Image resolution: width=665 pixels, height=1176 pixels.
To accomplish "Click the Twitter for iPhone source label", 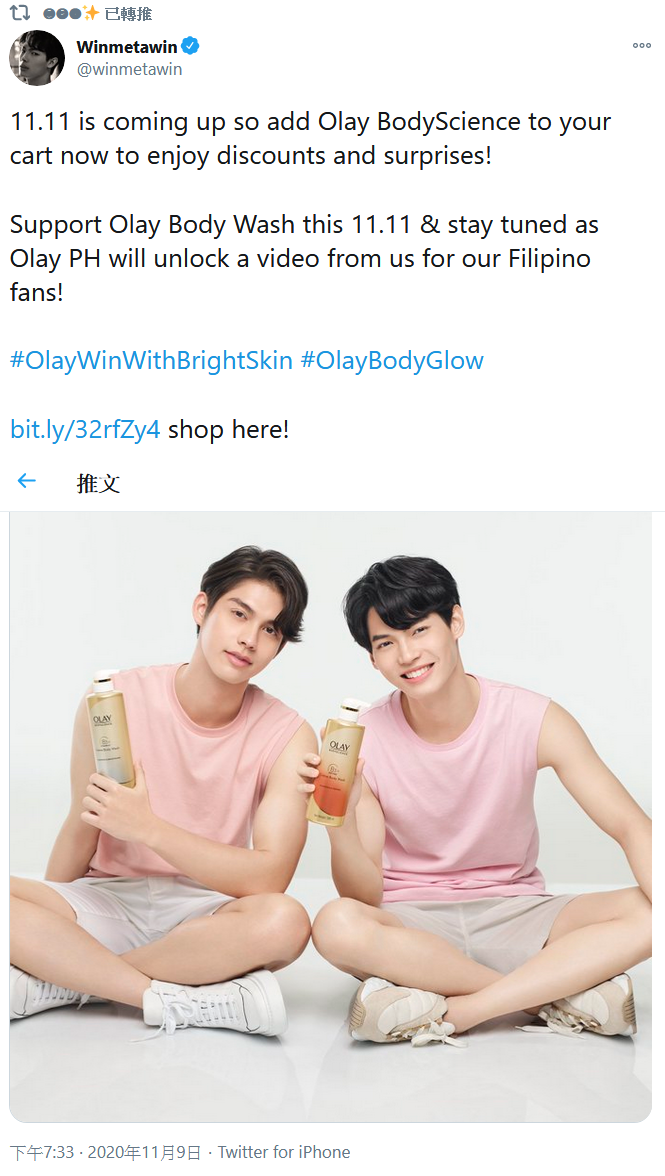I will tap(284, 1152).
